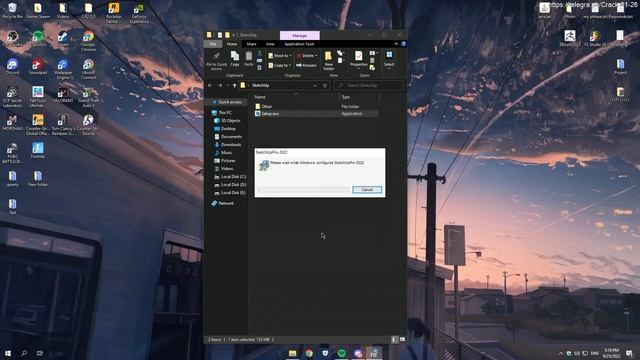Open recent locations dropdown arrow
This screenshot has height=360, width=640.
[x=227, y=85]
